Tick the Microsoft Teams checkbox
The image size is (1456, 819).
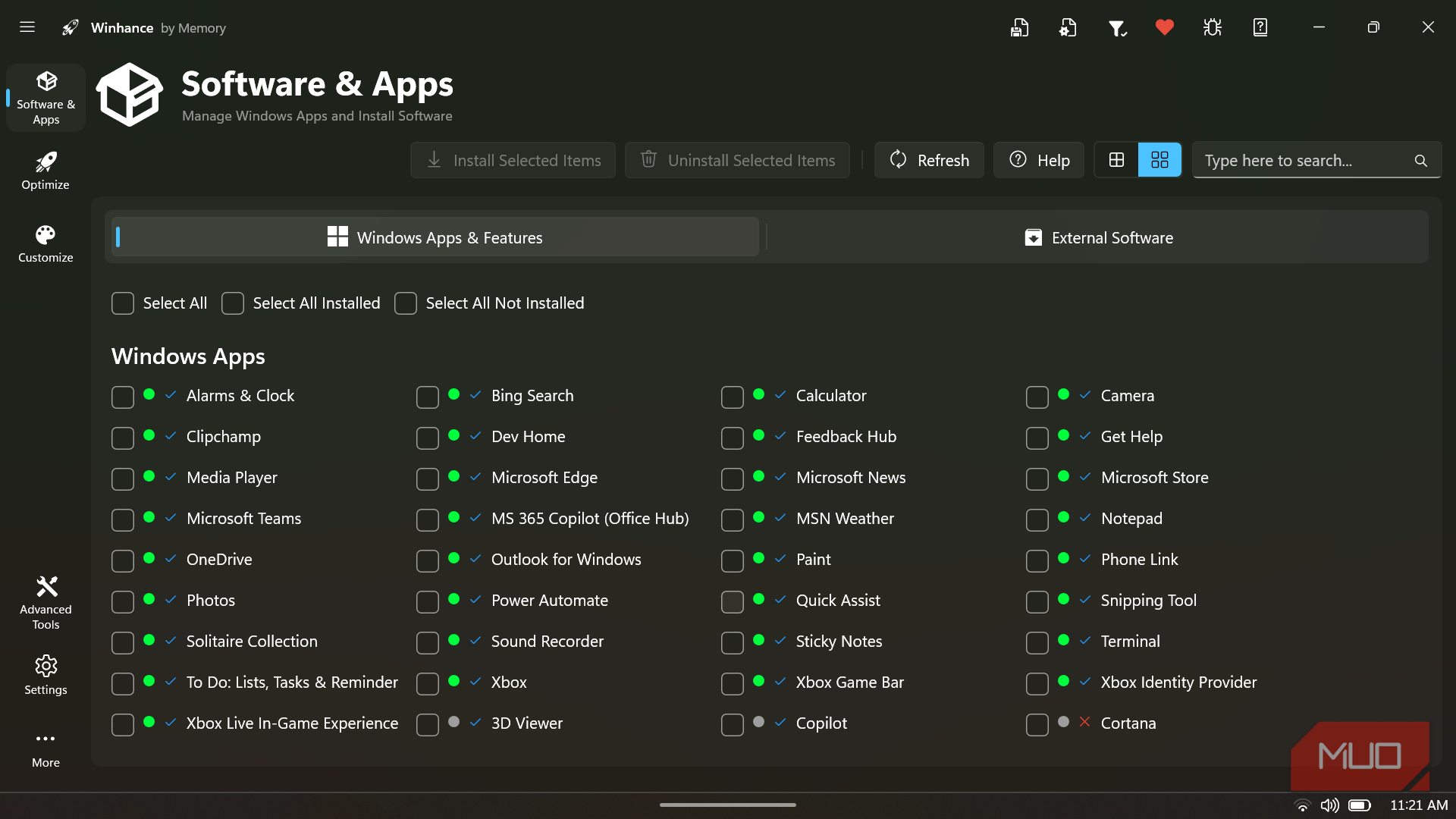pos(123,519)
